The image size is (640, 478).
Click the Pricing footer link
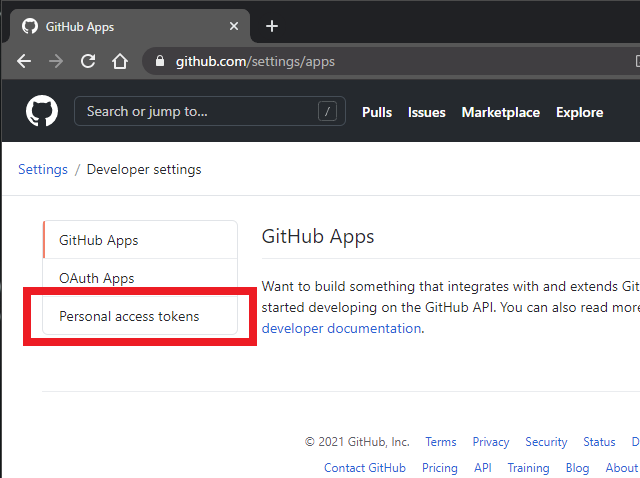point(440,468)
